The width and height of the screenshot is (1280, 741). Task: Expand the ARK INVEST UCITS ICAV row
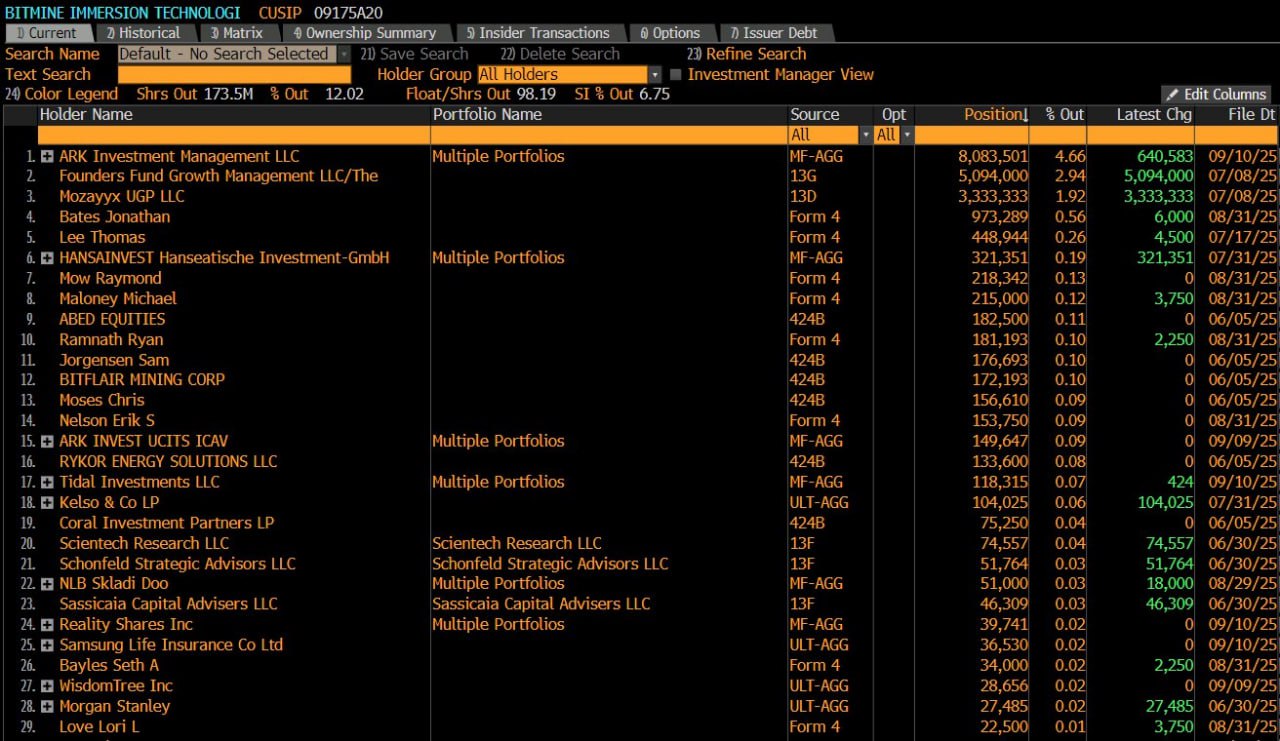(47, 442)
